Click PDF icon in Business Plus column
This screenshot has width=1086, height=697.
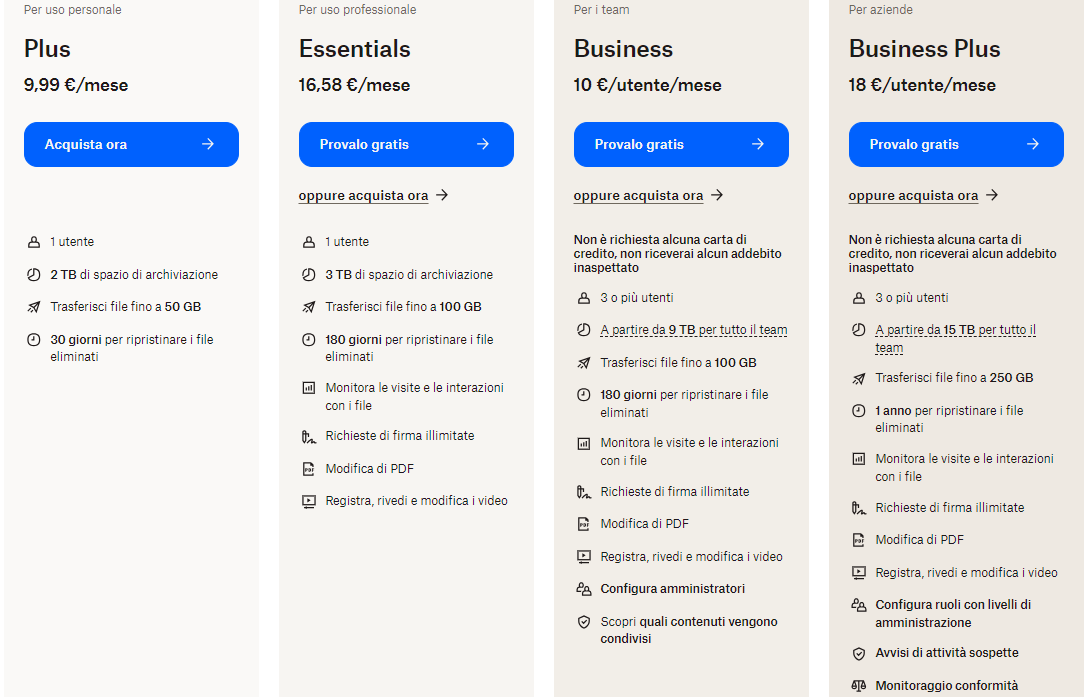[859, 540]
